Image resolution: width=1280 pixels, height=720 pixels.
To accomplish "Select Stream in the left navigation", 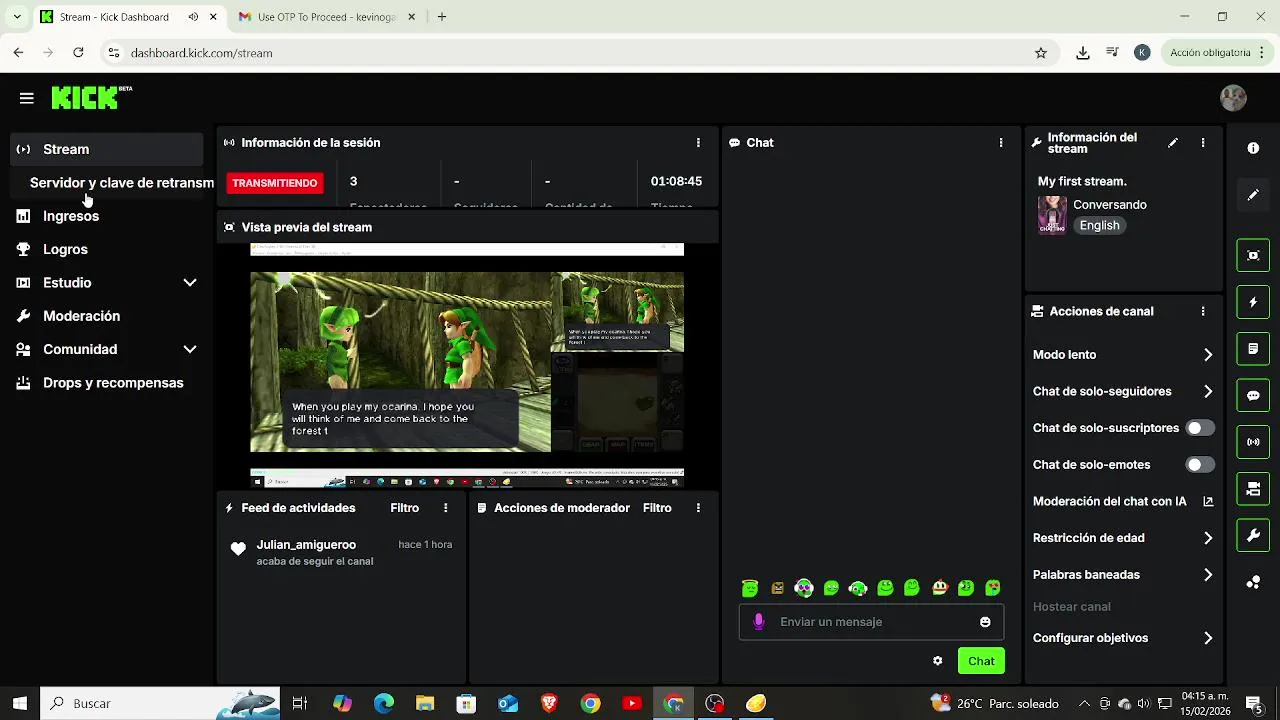I will click(106, 149).
